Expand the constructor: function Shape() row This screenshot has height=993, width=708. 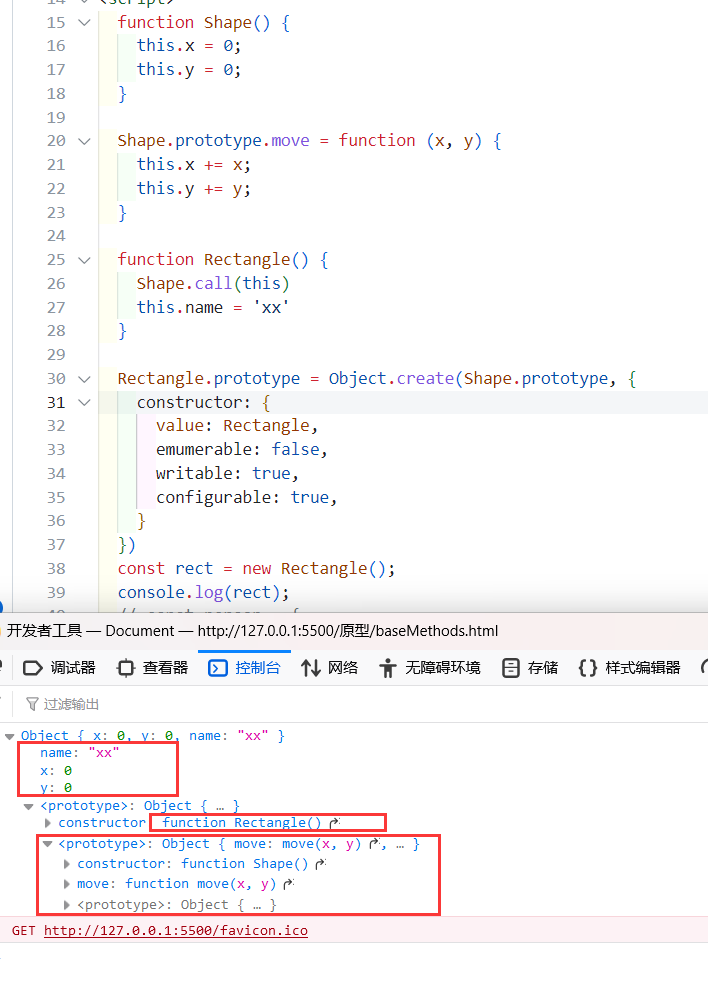[66, 864]
